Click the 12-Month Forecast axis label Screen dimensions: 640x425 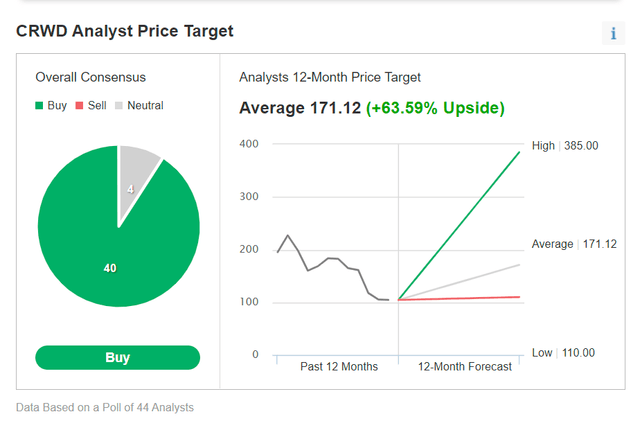[x=464, y=366]
